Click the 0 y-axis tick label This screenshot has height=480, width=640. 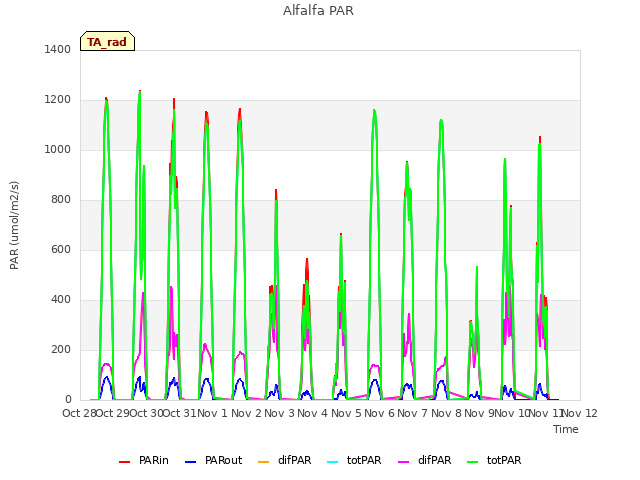click(x=68, y=400)
